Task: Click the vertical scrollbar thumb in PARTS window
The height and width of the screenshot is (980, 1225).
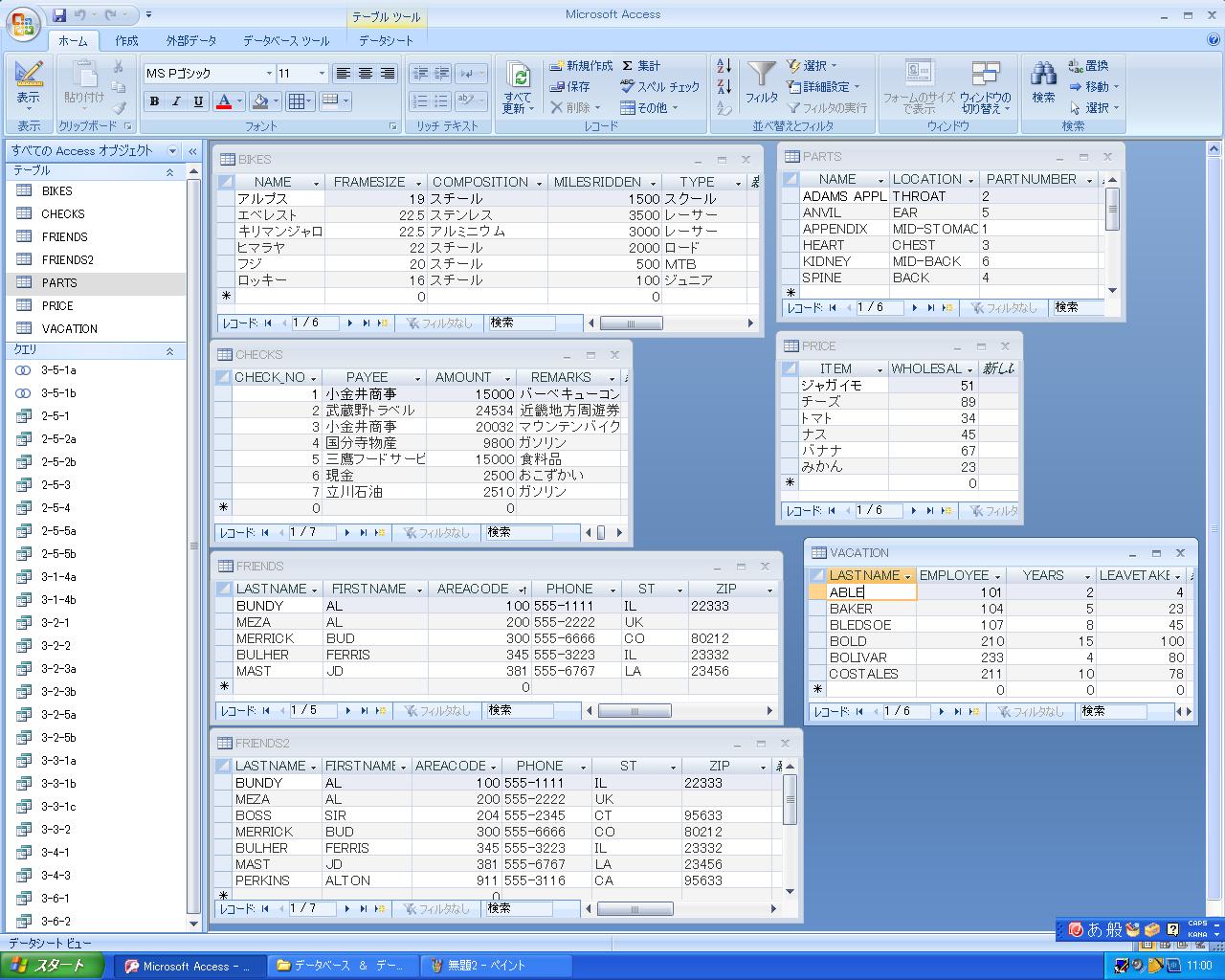Action: 1112,209
